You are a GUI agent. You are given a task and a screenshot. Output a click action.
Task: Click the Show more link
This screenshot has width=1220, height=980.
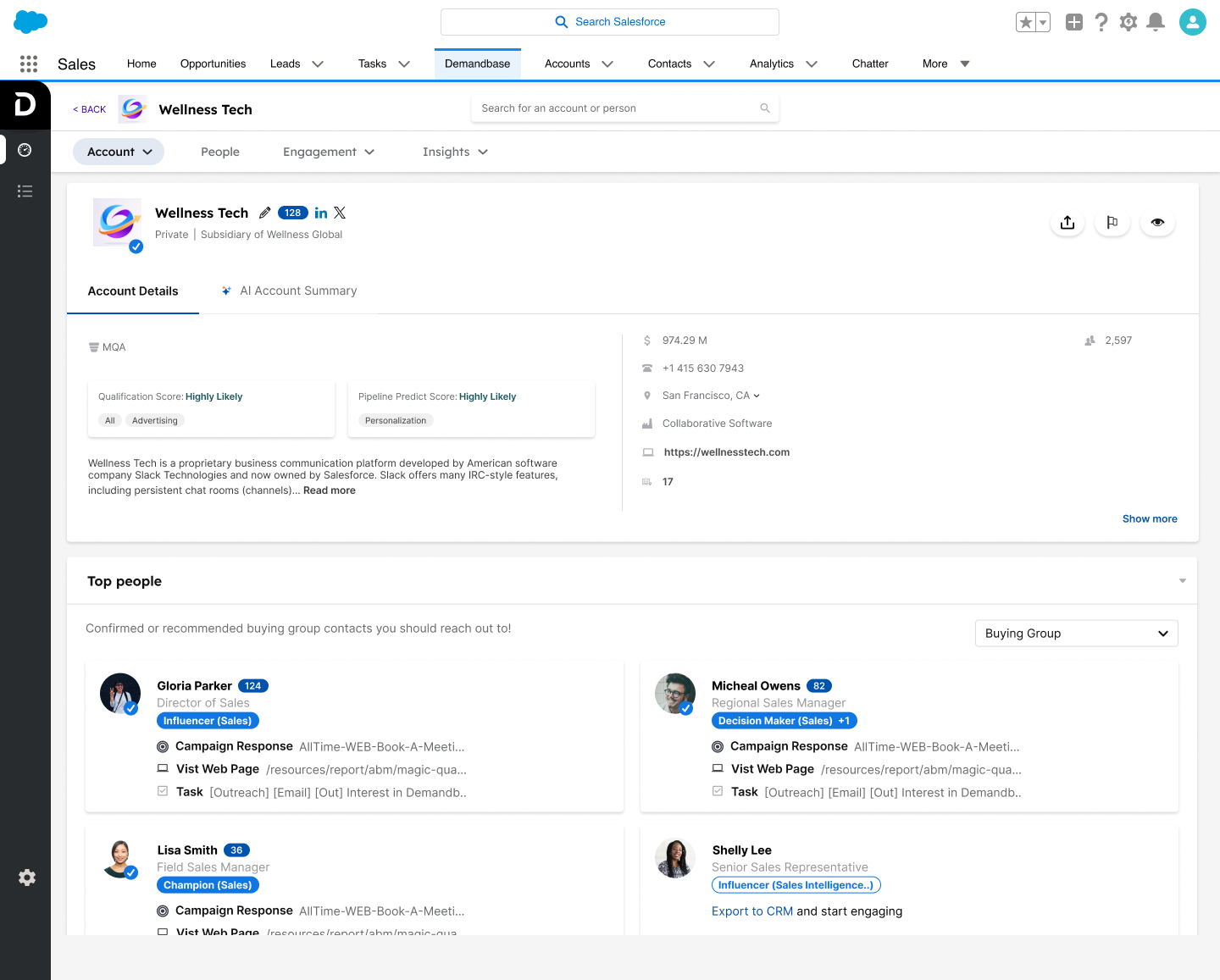(1149, 519)
